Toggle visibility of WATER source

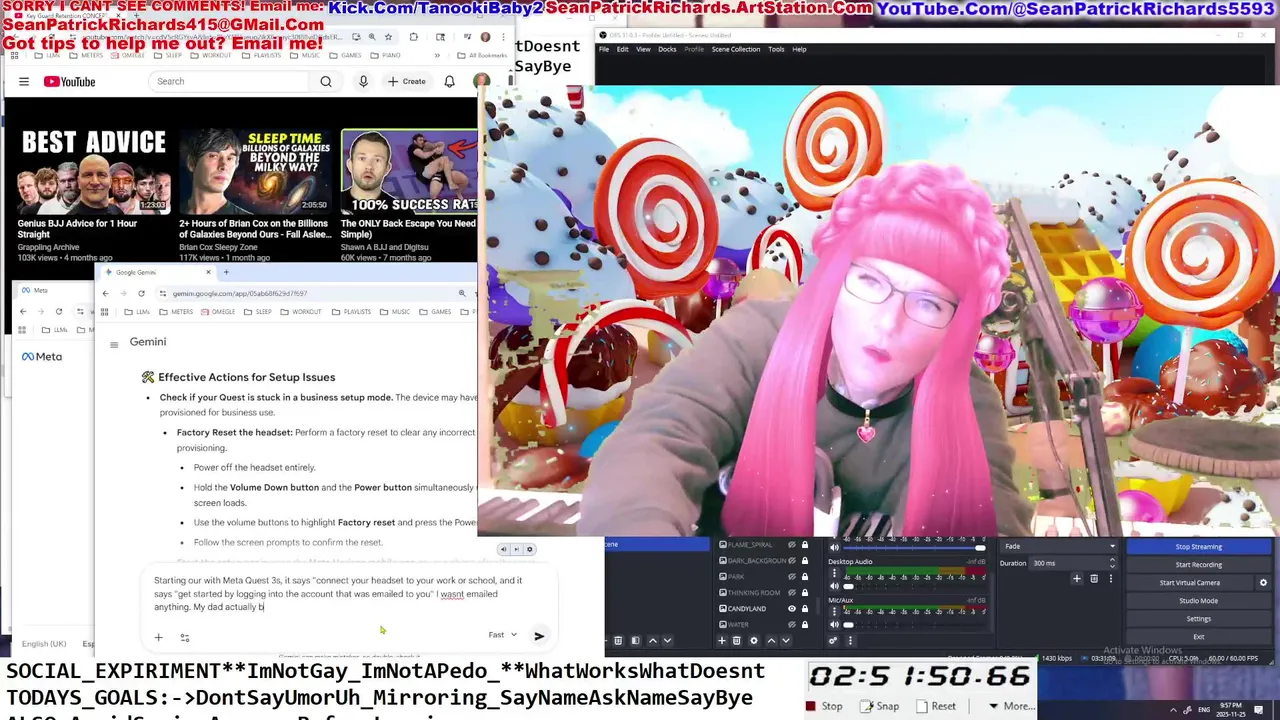(792, 624)
